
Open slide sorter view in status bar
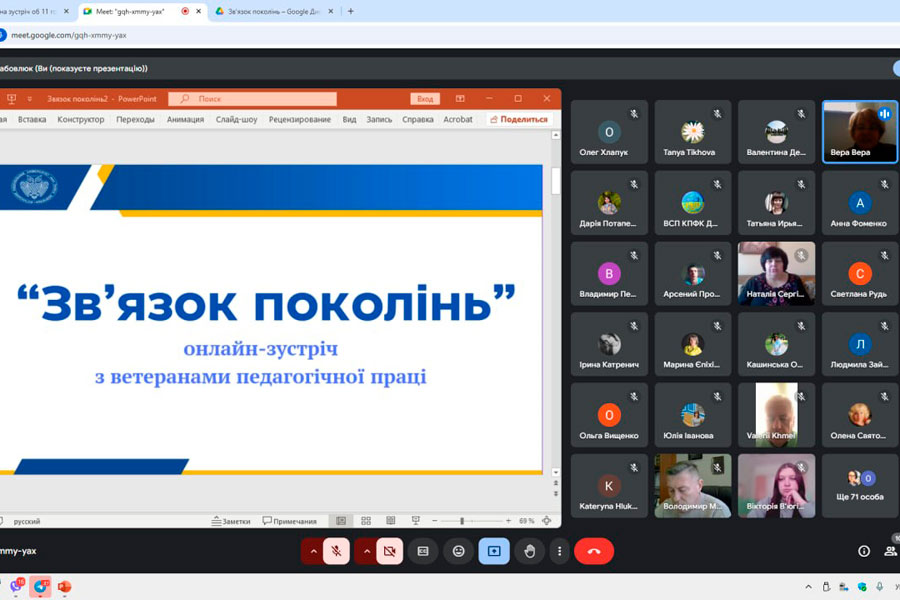click(x=366, y=521)
